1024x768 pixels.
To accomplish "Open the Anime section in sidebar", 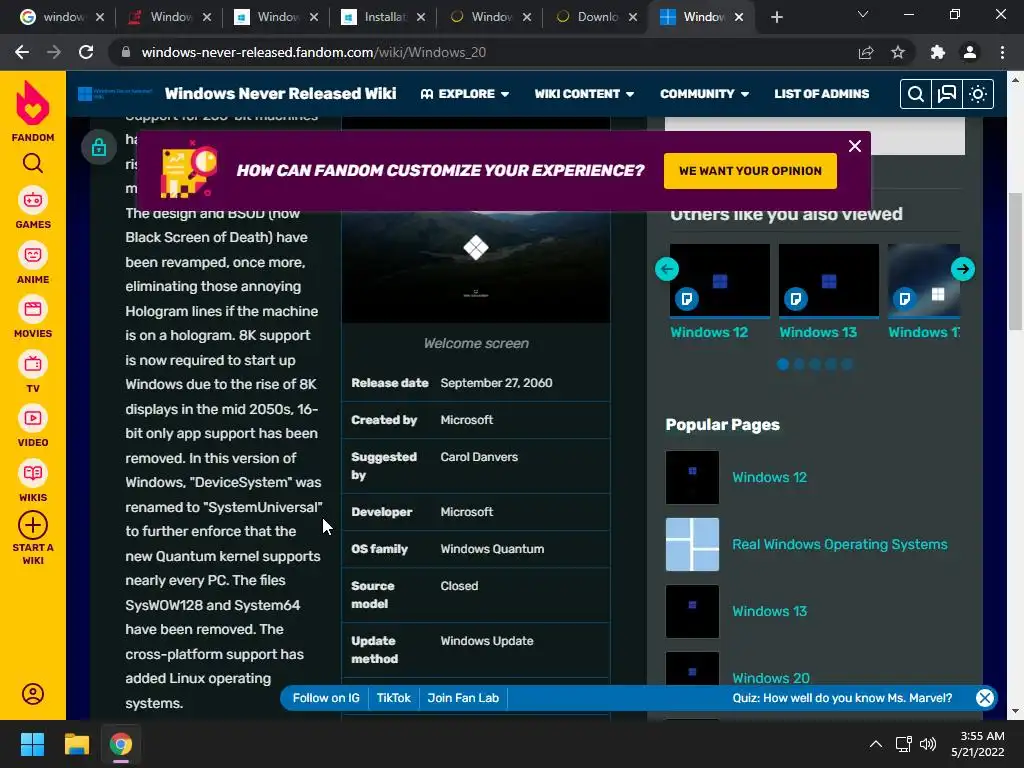I will click(33, 263).
